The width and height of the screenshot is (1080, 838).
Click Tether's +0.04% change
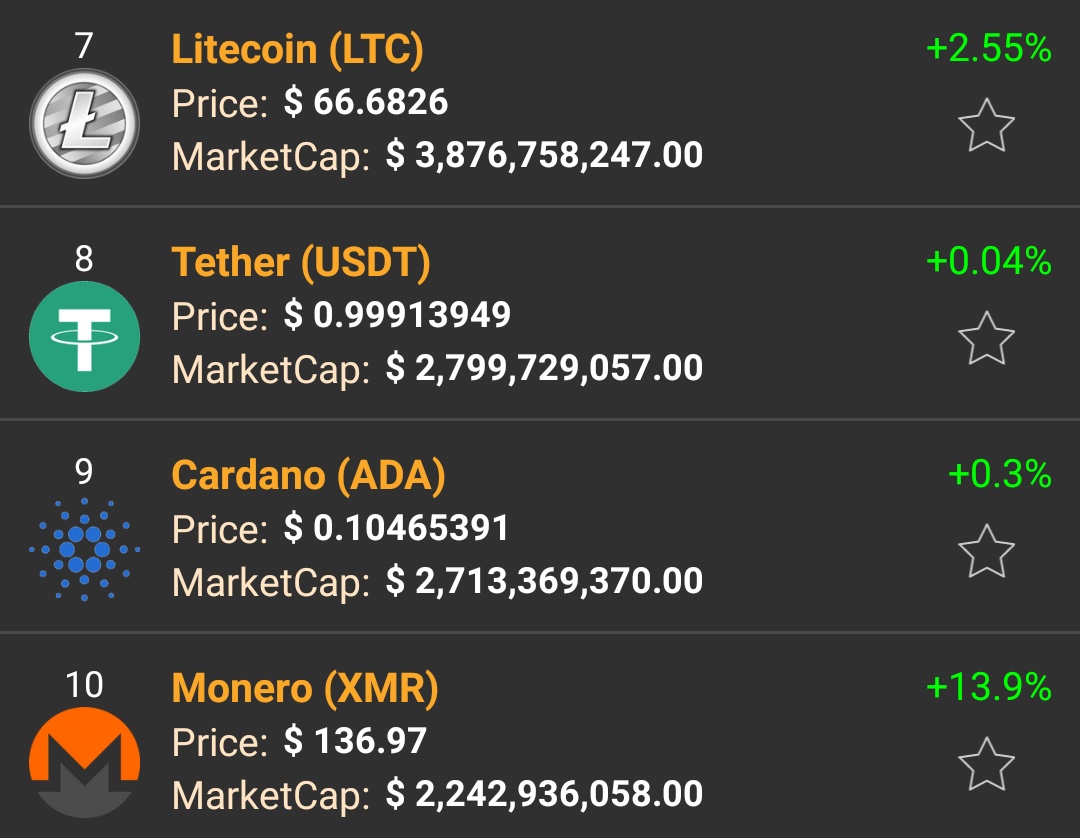pyautogui.click(x=989, y=261)
